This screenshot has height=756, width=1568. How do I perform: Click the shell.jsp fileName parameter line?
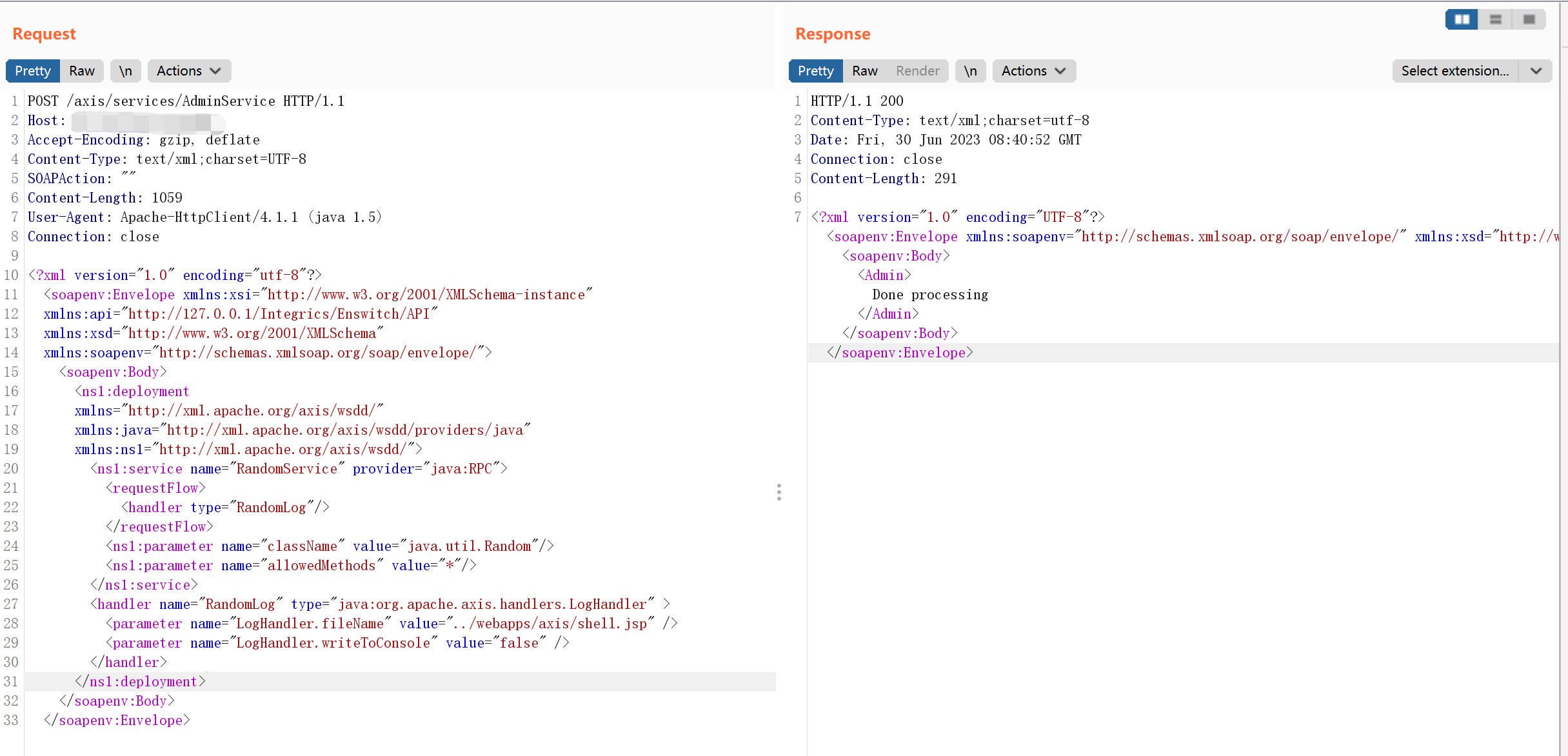tap(391, 624)
